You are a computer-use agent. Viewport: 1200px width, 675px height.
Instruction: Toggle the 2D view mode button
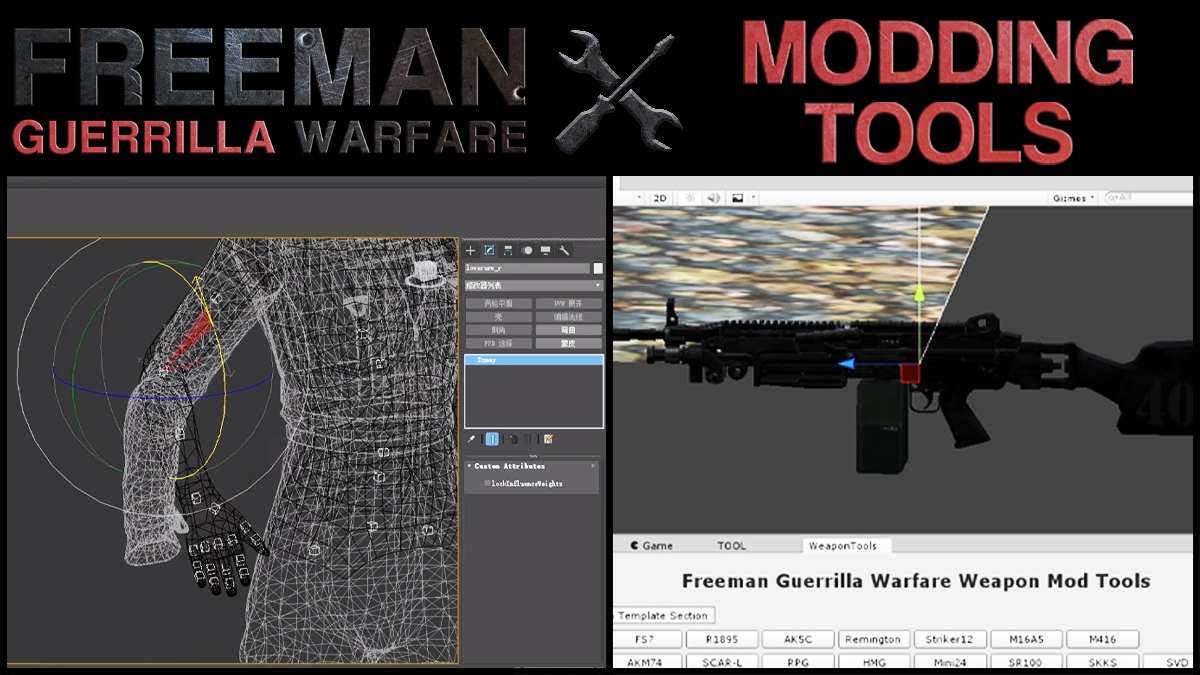(x=660, y=198)
